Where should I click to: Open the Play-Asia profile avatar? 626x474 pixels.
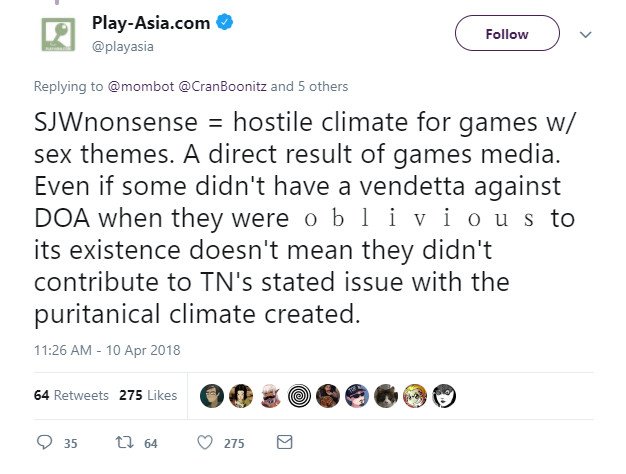tap(58, 35)
